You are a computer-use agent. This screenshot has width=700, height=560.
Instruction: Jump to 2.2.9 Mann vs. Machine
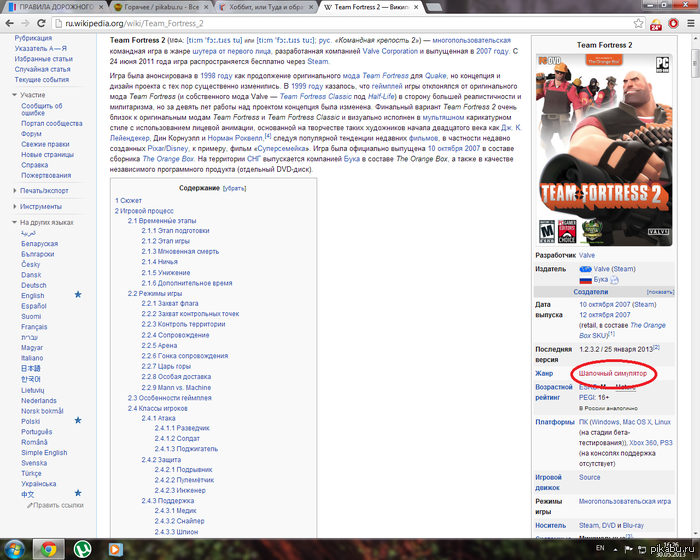[x=176, y=388]
